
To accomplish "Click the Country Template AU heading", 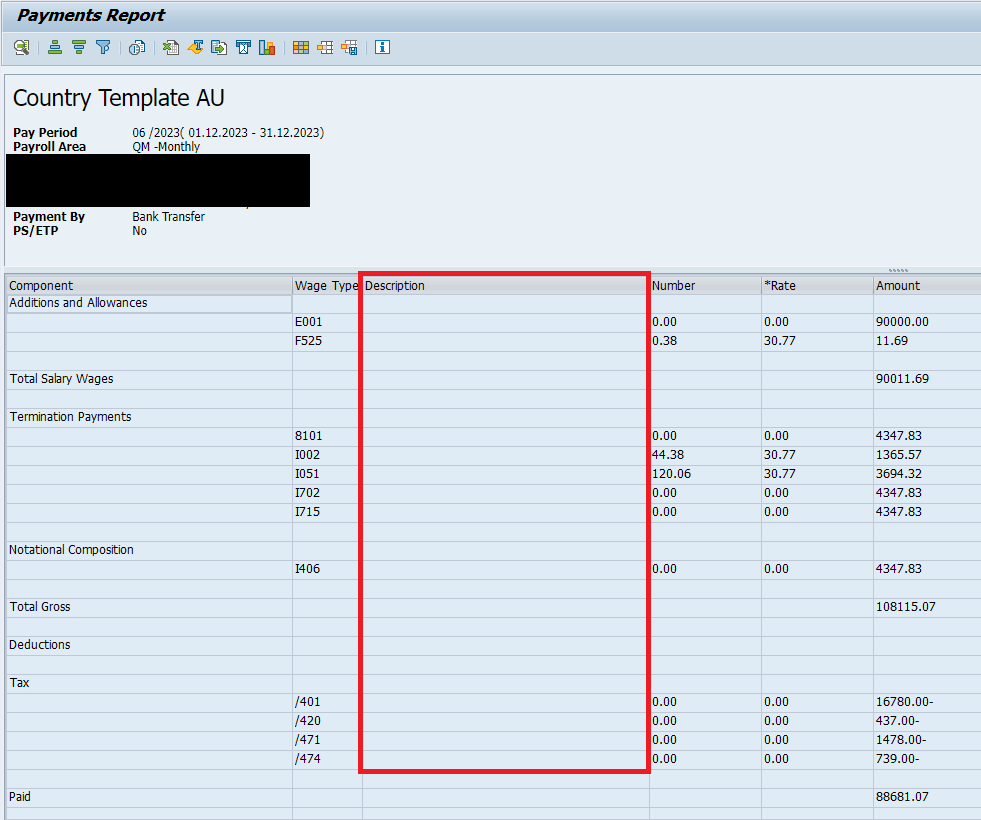I will pyautogui.click(x=118, y=98).
